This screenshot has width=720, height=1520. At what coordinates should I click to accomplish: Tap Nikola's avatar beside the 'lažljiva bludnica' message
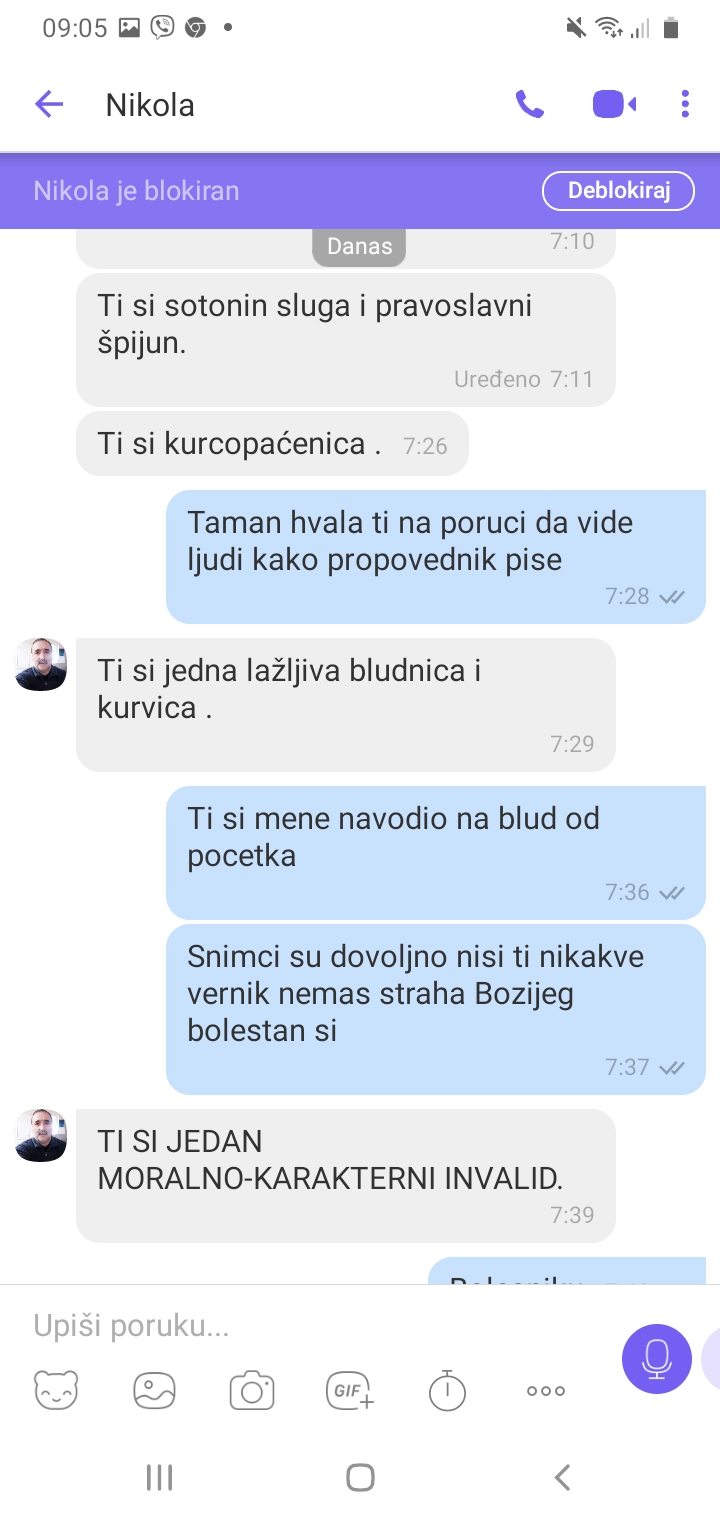pyautogui.click(x=41, y=664)
